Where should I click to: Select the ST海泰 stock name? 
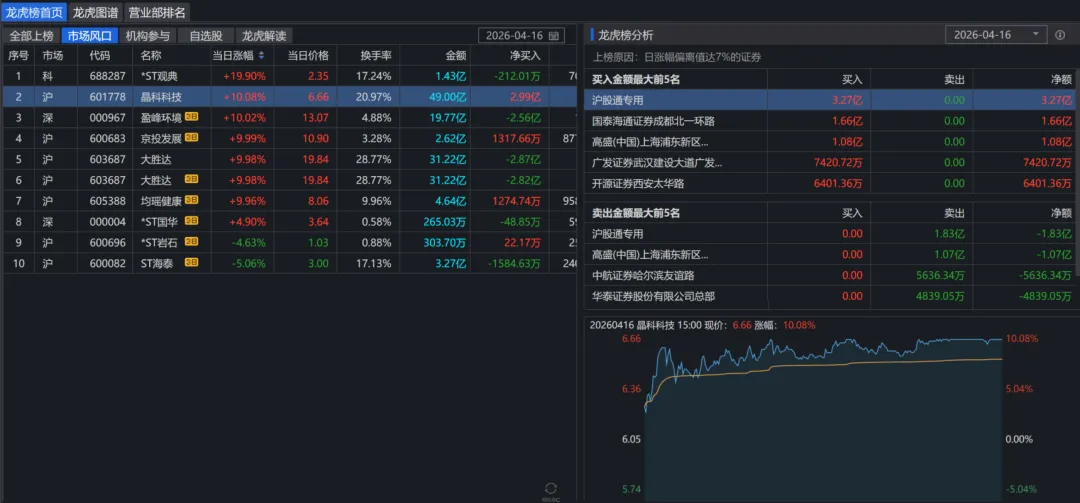[x=157, y=263]
